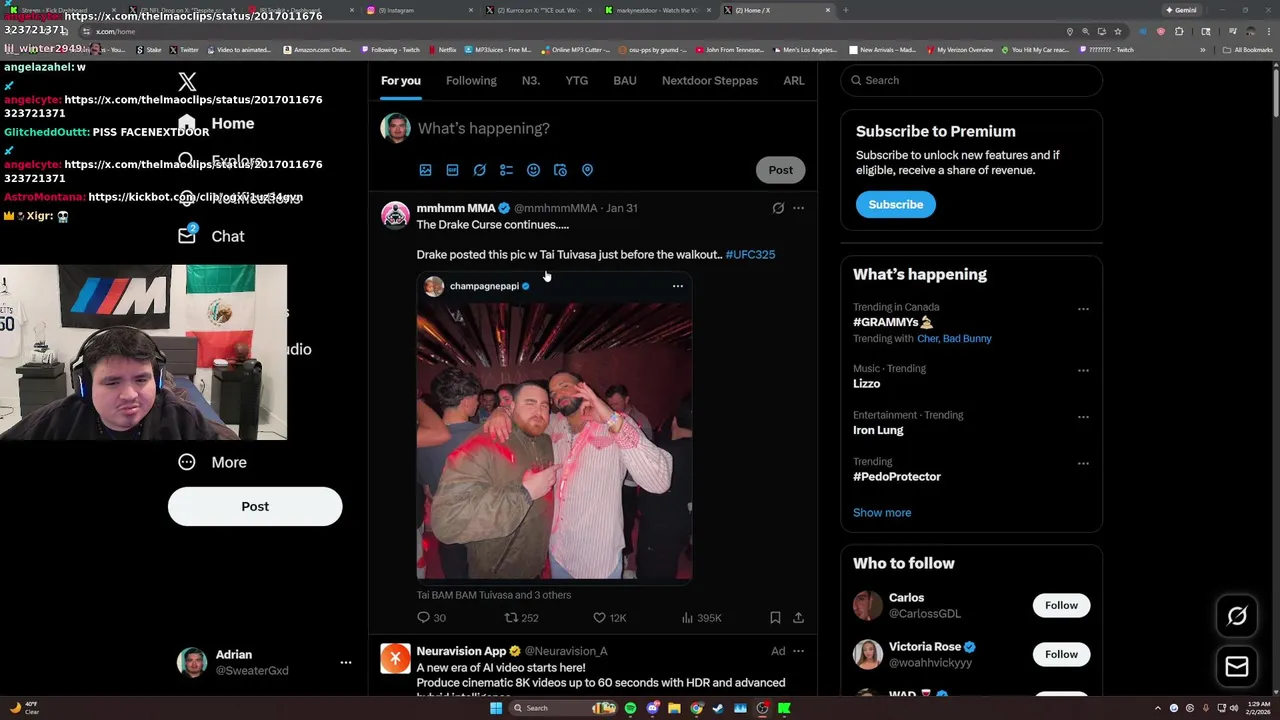
Task: Open My Verizon Overview bookmark
Action: [960, 49]
